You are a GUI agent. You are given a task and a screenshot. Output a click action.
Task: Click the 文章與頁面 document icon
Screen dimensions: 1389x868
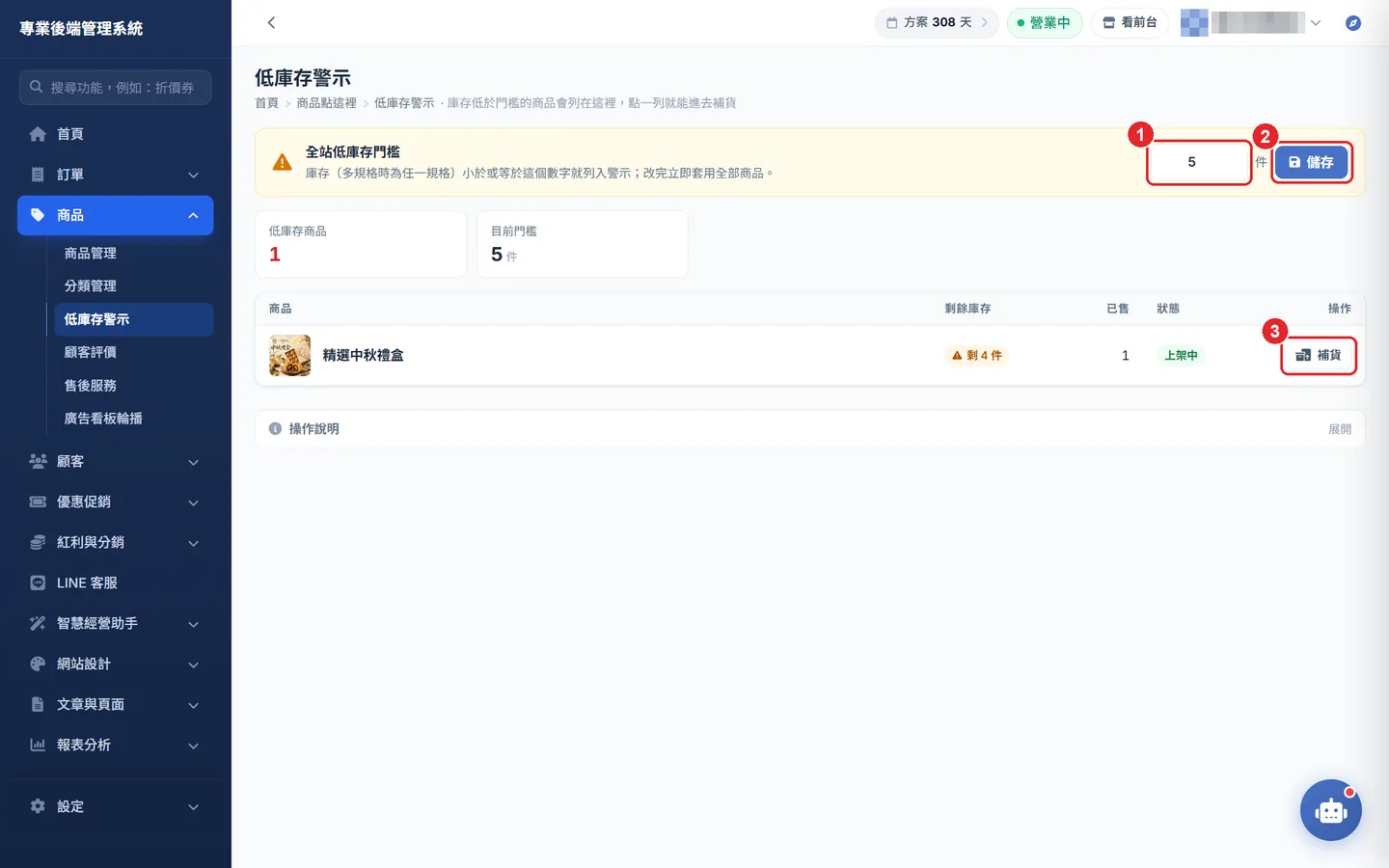click(x=38, y=704)
